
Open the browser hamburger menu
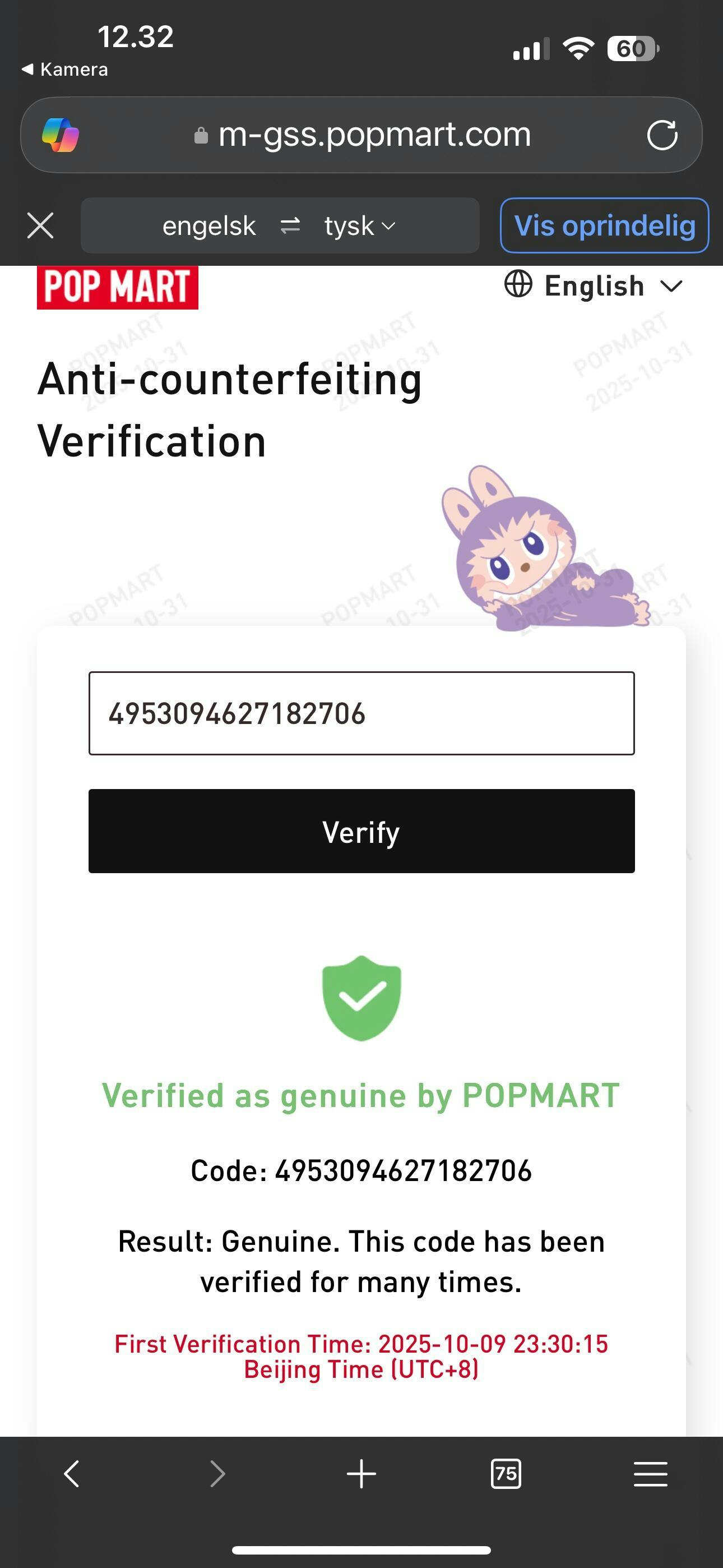point(651,1474)
